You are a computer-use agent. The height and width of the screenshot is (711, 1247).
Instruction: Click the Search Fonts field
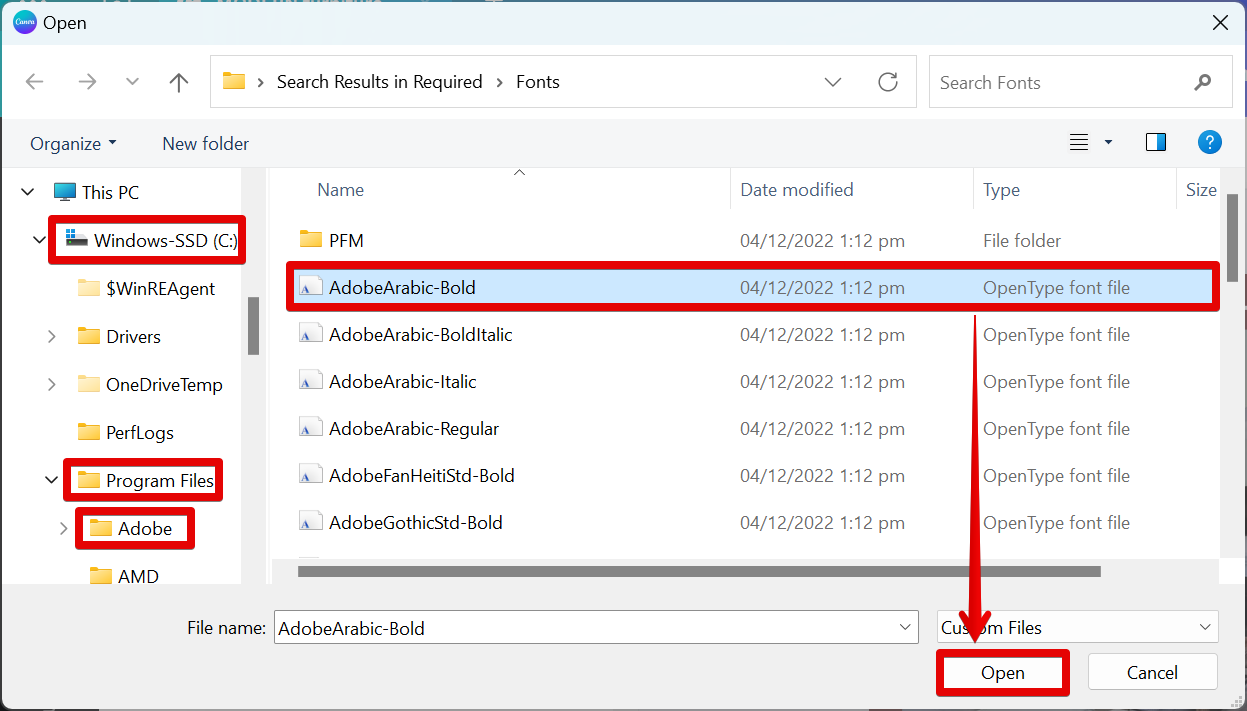point(1060,83)
